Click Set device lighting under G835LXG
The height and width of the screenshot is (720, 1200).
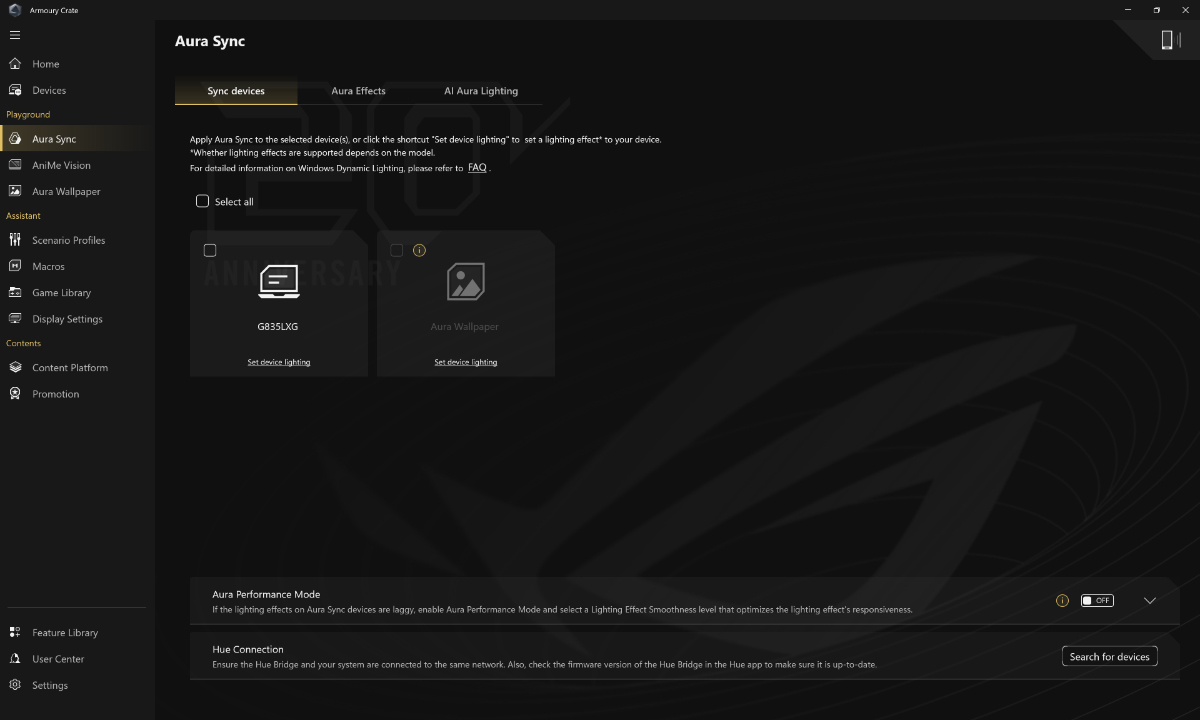point(279,362)
